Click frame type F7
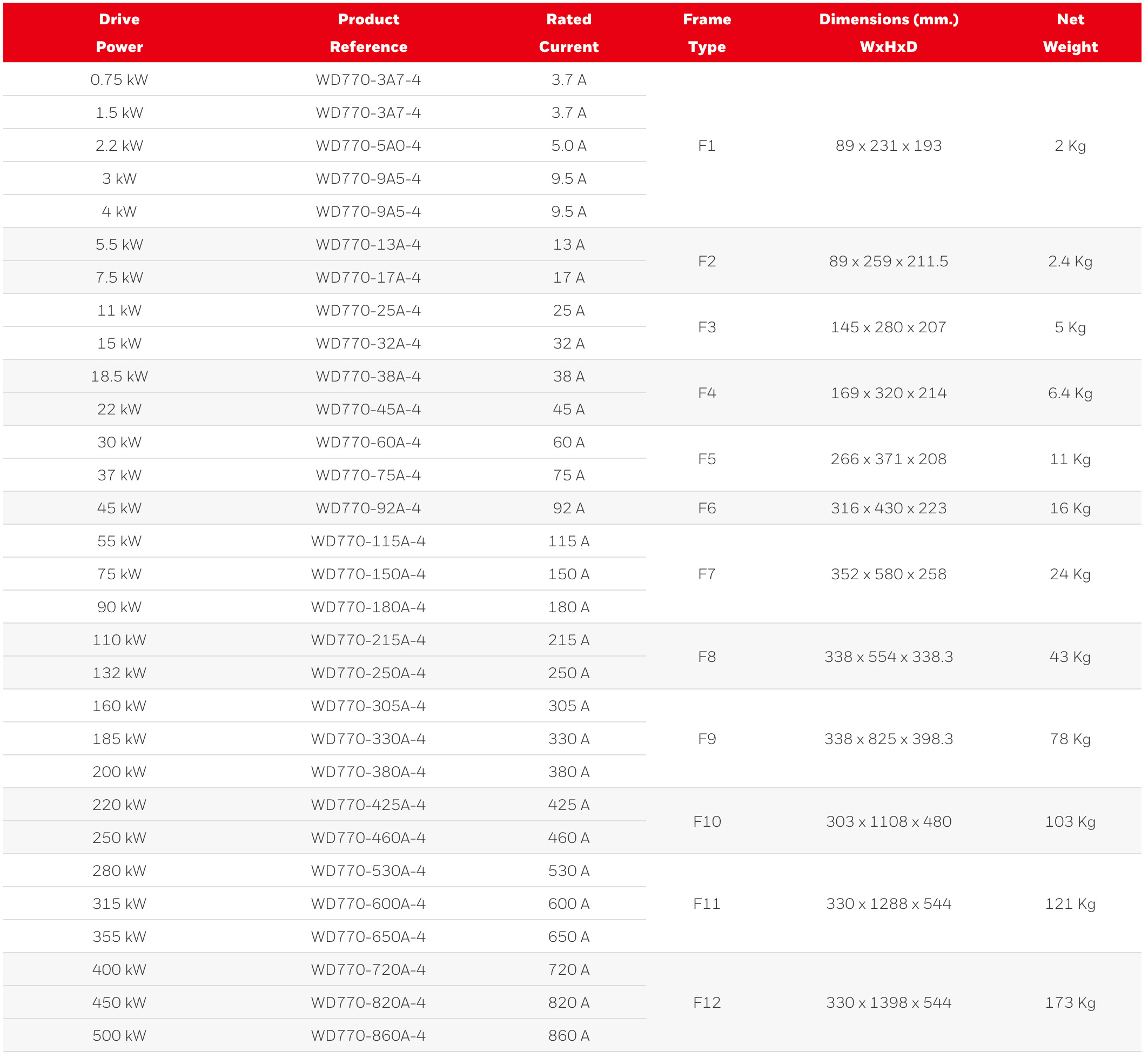Image resolution: width=1148 pixels, height=1058 pixels. (707, 574)
